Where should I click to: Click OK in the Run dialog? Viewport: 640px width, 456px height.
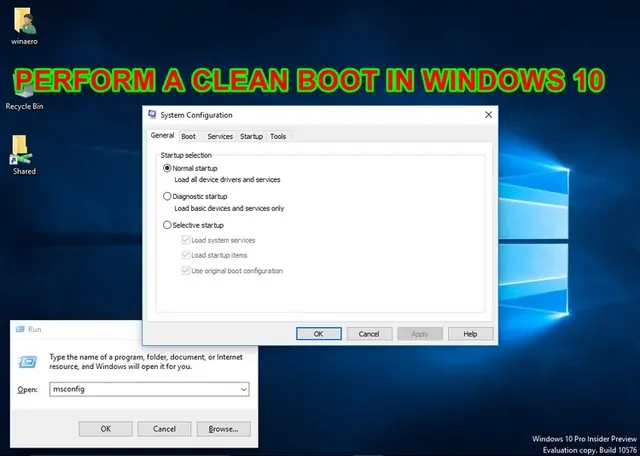click(x=106, y=429)
